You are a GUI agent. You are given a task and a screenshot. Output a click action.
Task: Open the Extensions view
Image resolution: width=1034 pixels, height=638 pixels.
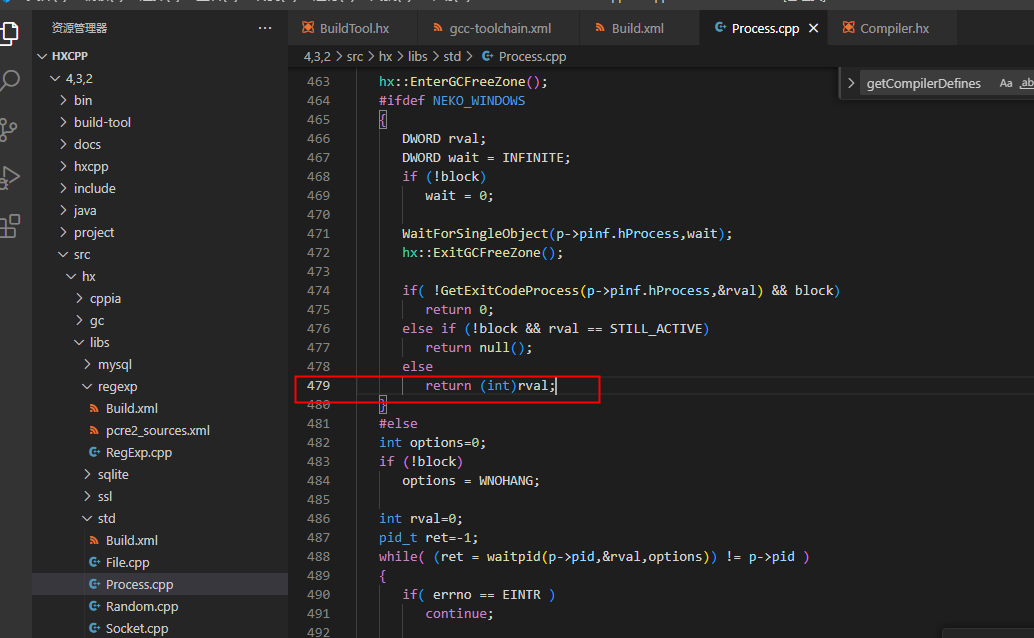pyautogui.click(x=10, y=226)
